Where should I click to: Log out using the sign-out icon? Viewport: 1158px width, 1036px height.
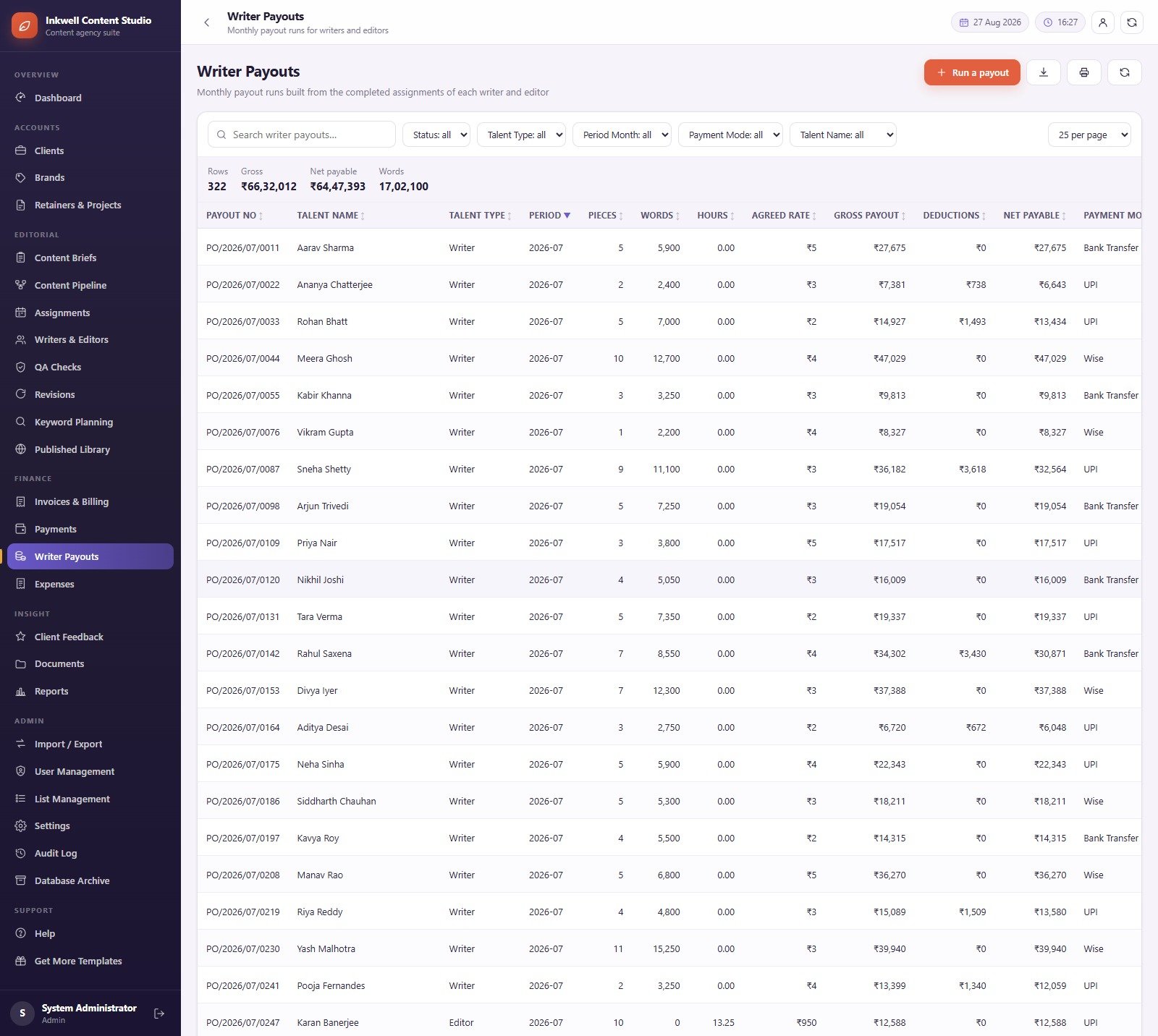[159, 1014]
